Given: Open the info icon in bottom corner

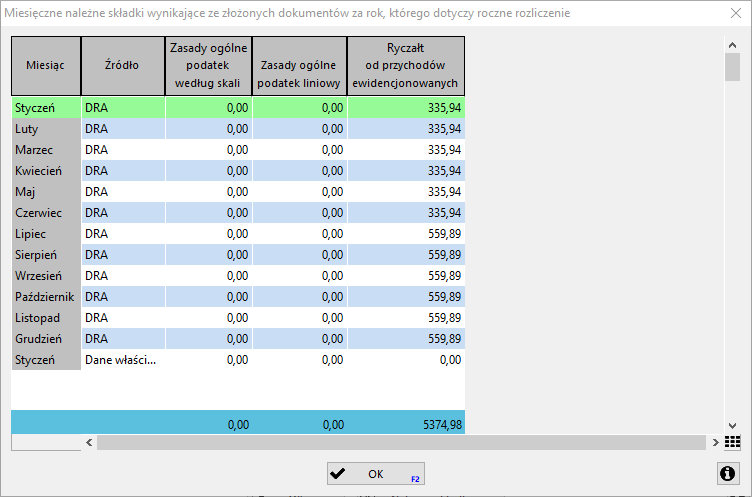Looking at the screenshot, I should pyautogui.click(x=728, y=473).
